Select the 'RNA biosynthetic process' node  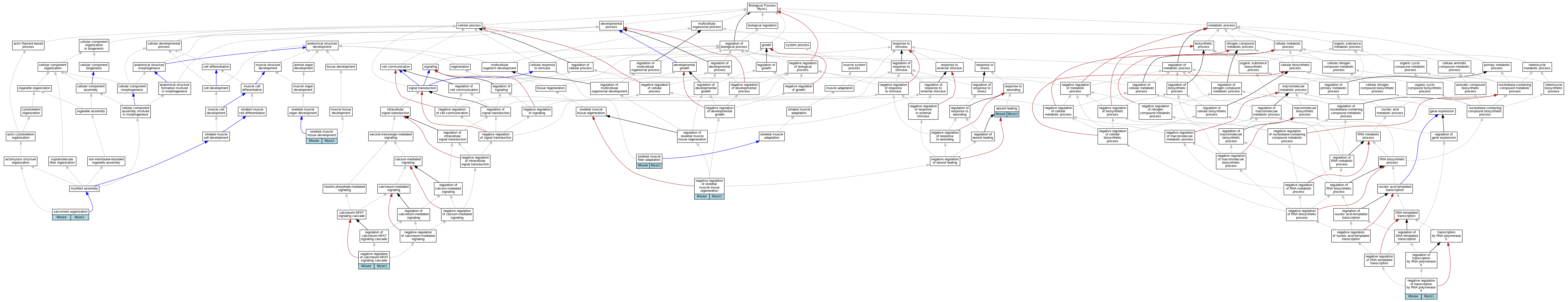(x=1392, y=161)
